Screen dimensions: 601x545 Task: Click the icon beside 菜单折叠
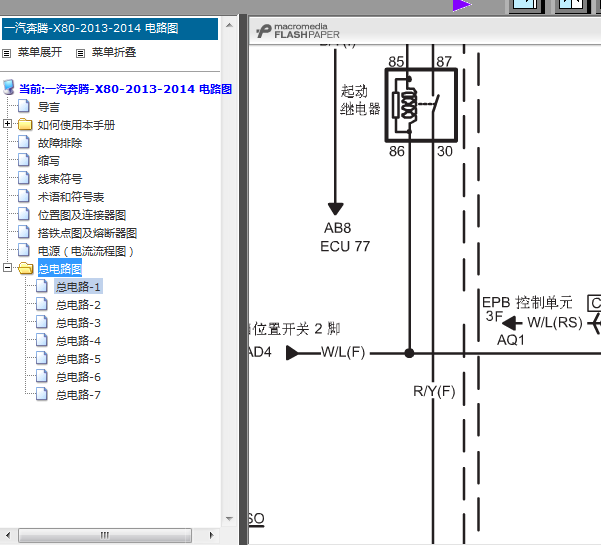(x=80, y=53)
